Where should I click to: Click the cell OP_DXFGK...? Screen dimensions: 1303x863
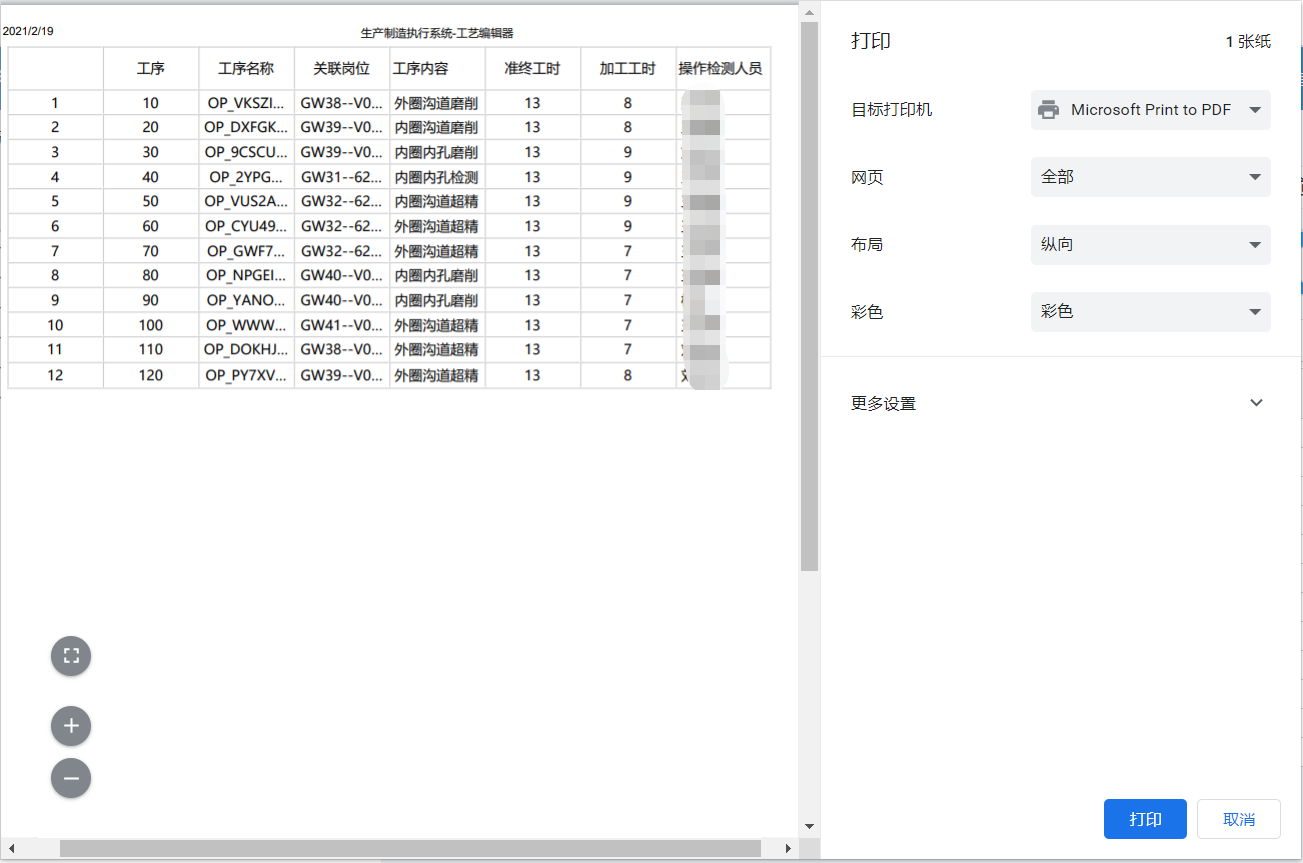(x=246, y=127)
